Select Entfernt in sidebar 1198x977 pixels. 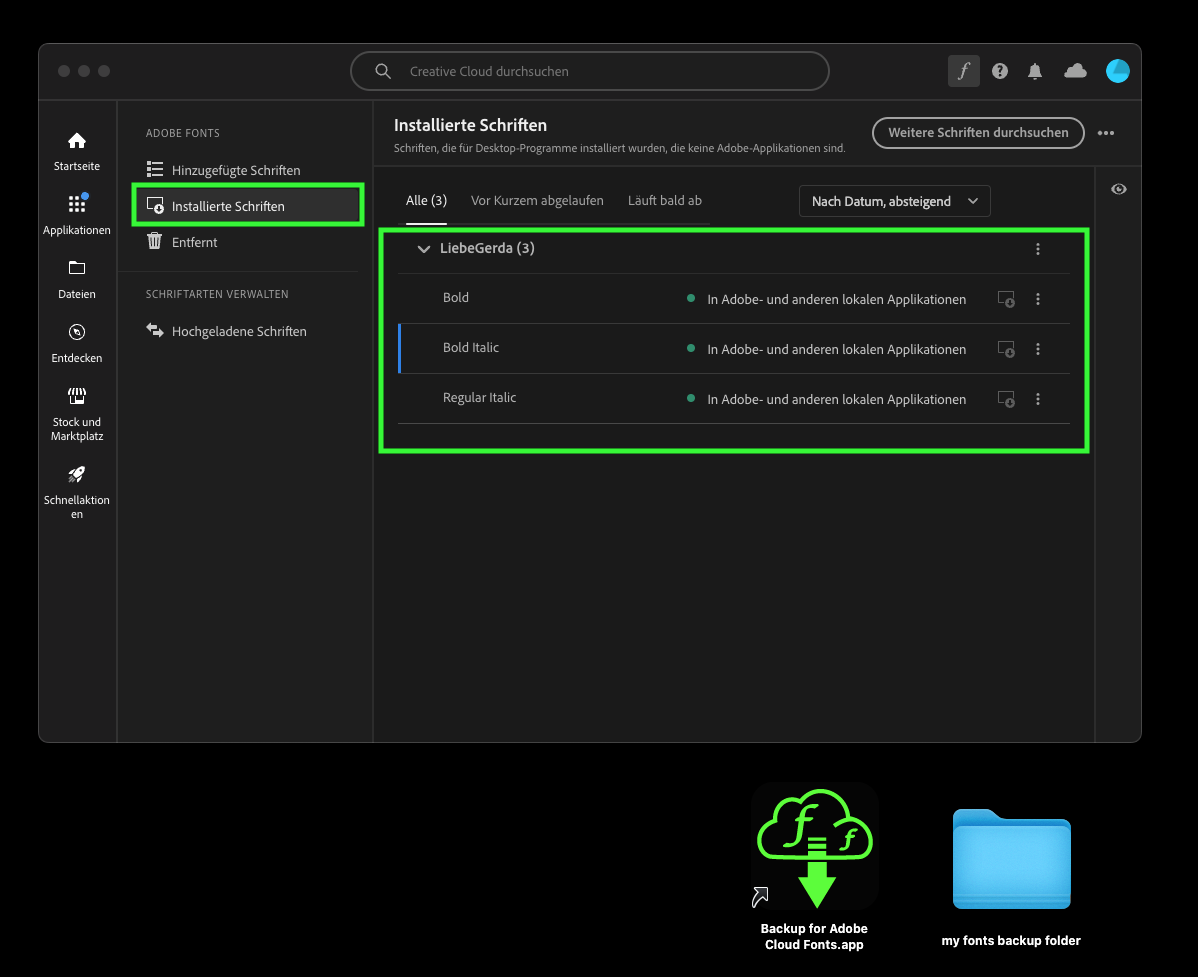(x=194, y=241)
